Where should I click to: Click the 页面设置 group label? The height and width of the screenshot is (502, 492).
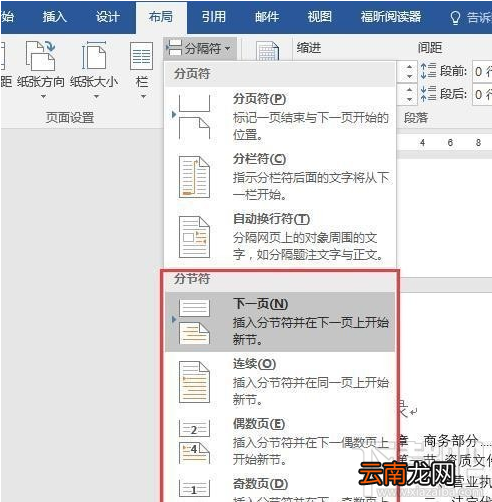tap(70, 118)
